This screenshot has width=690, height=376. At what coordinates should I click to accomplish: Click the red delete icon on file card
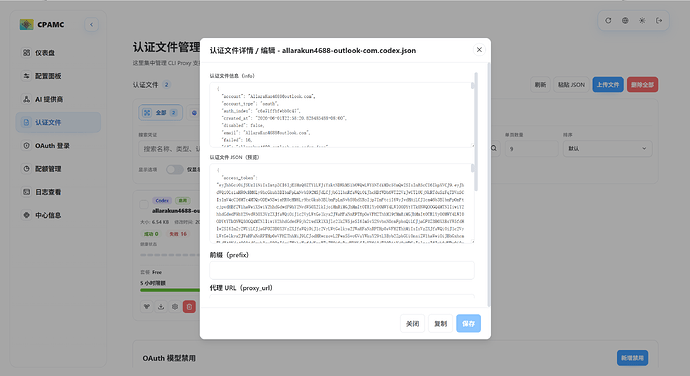click(x=189, y=307)
